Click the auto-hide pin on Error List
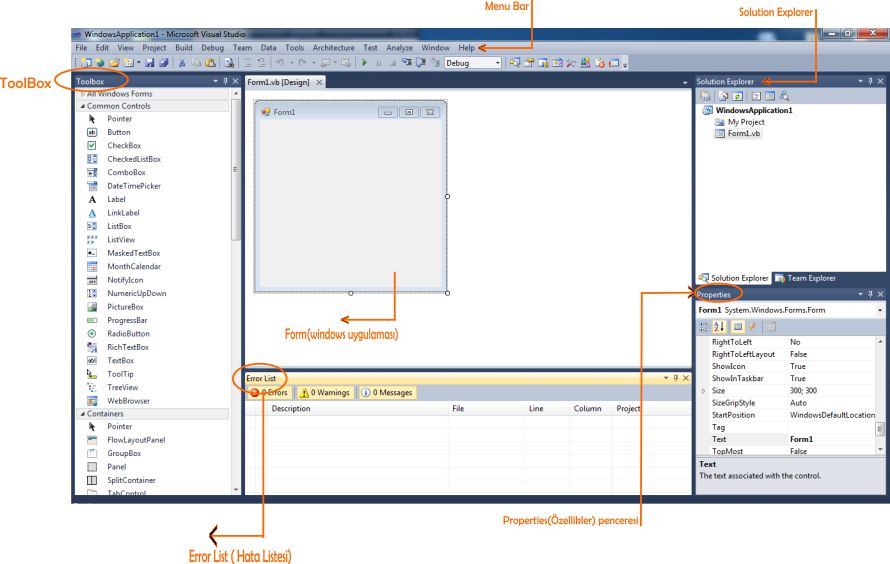Viewport: 890px width, 564px height. click(x=675, y=378)
